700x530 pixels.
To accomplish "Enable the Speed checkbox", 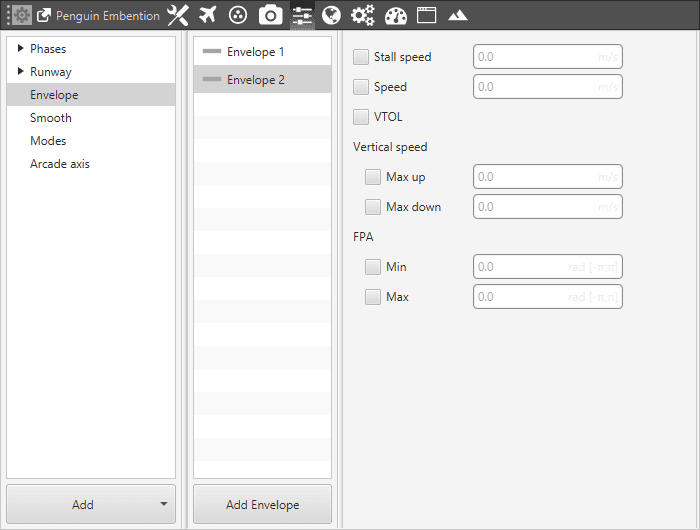I will pos(361,87).
